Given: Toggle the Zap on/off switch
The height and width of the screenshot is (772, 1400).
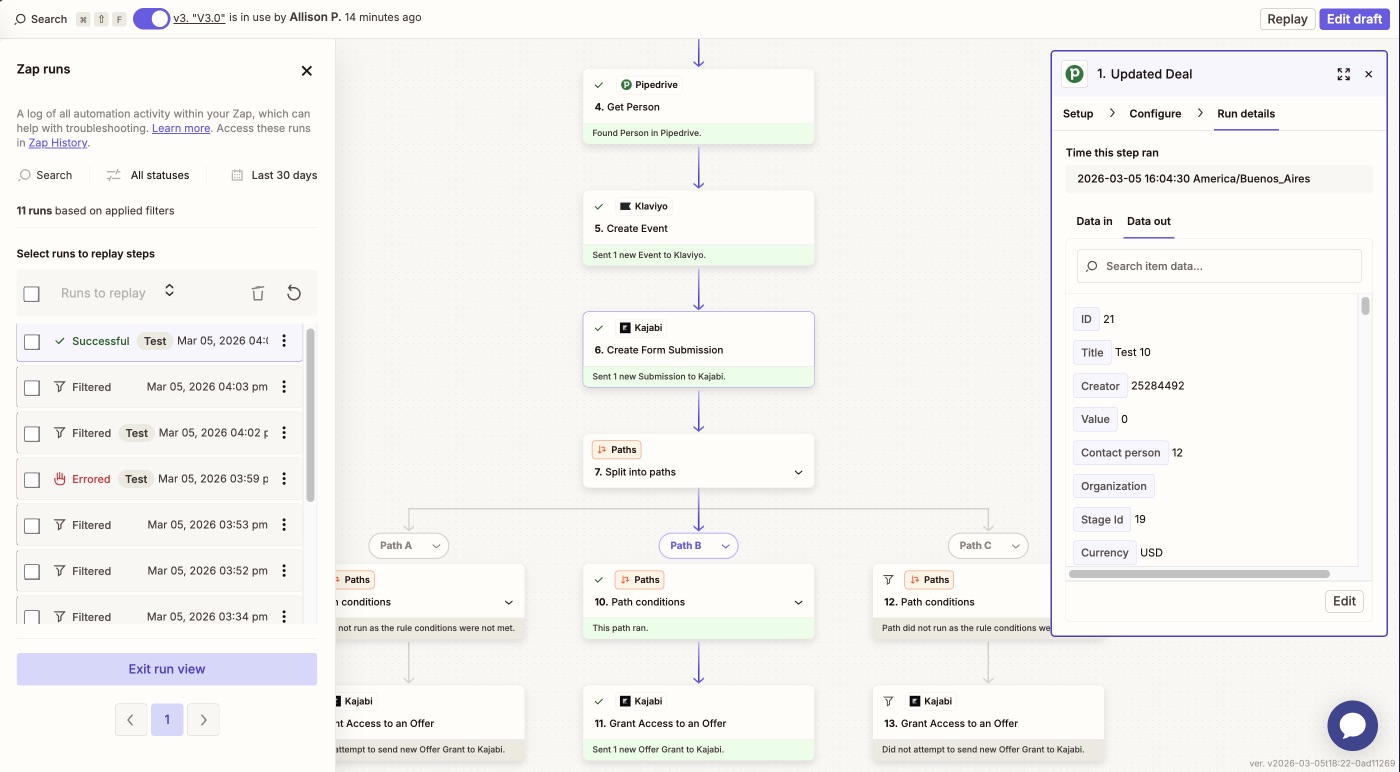Looking at the screenshot, I should click(151, 18).
